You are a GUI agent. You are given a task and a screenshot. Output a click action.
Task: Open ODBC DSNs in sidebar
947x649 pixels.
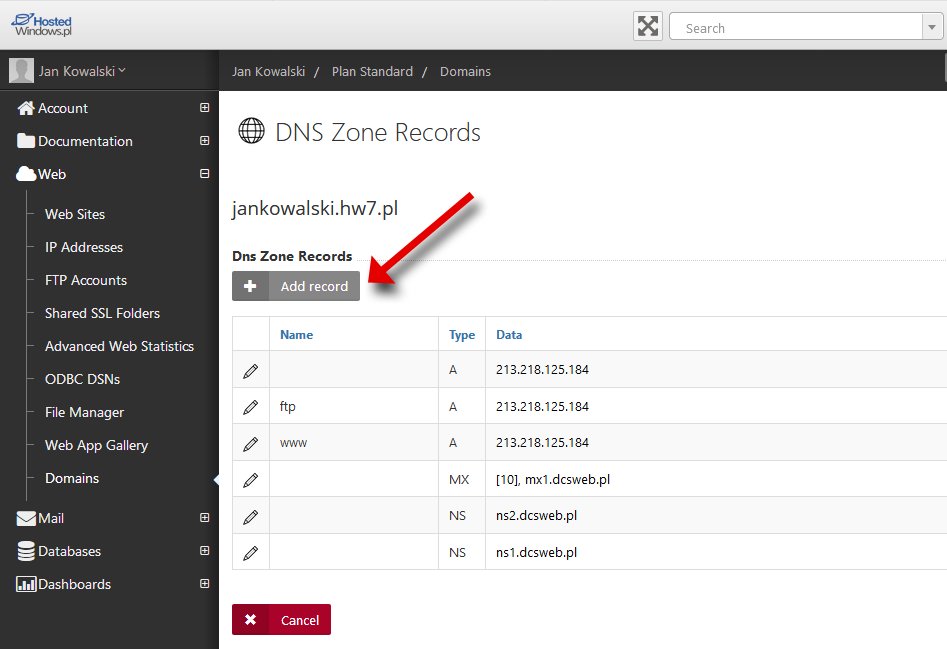click(82, 379)
